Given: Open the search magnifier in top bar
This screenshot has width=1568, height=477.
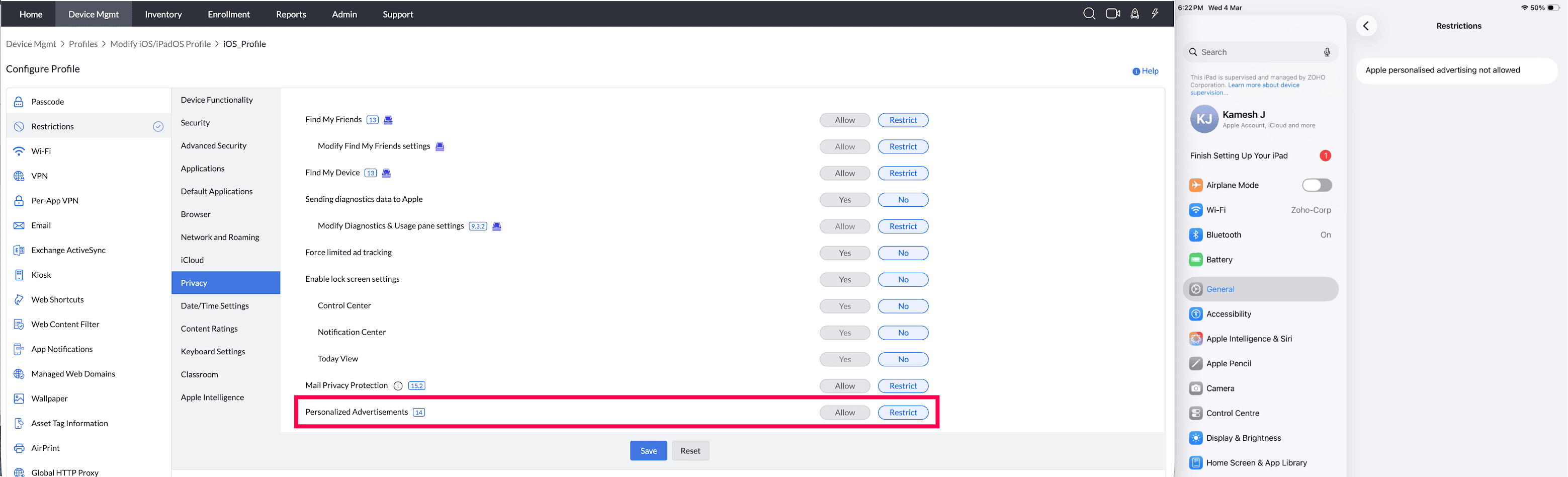Looking at the screenshot, I should tap(1089, 14).
